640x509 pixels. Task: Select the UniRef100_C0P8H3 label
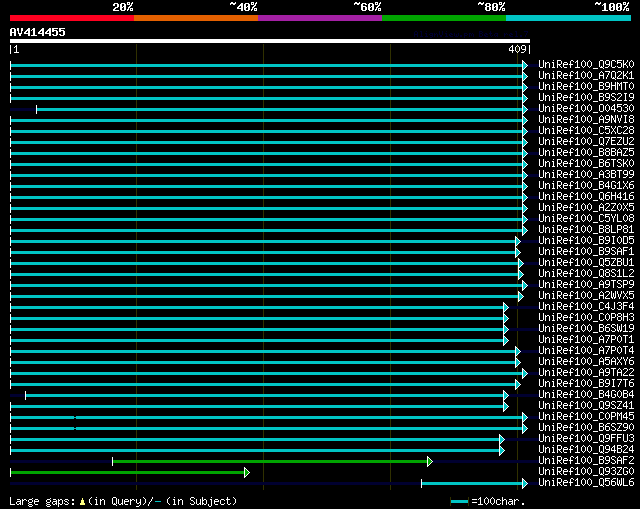tap(586, 318)
